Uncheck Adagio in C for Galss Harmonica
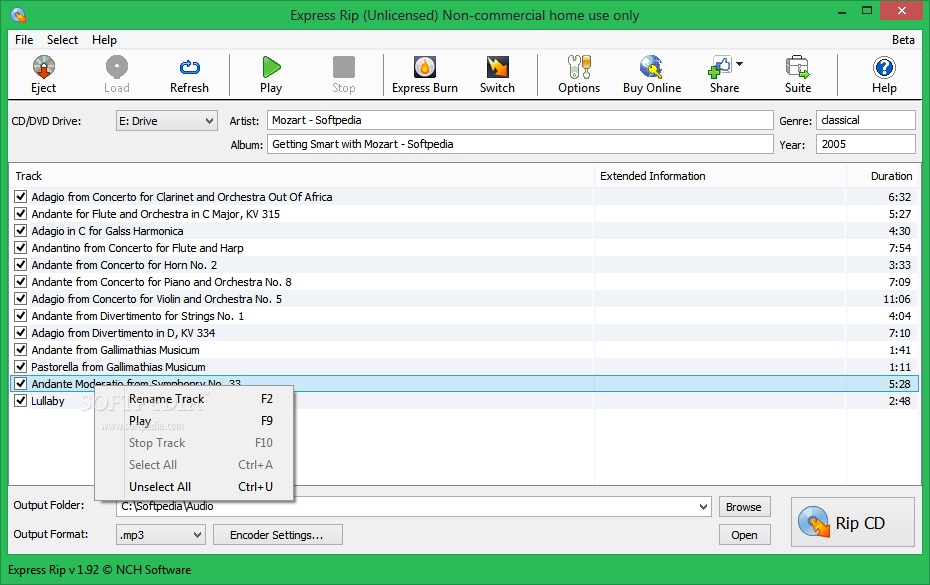Screen dimensions: 930x585 [21, 230]
